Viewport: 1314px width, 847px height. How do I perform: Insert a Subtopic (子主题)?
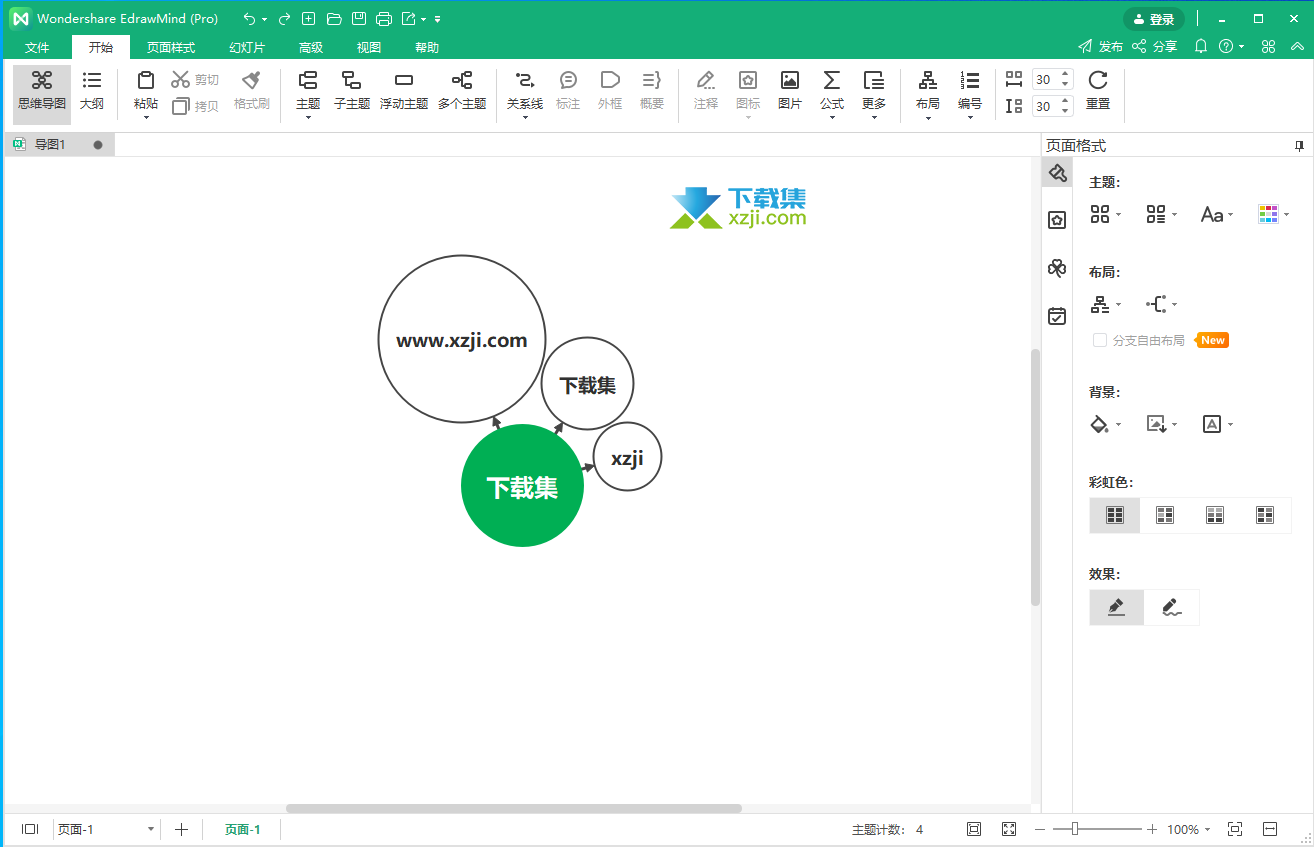[x=352, y=90]
